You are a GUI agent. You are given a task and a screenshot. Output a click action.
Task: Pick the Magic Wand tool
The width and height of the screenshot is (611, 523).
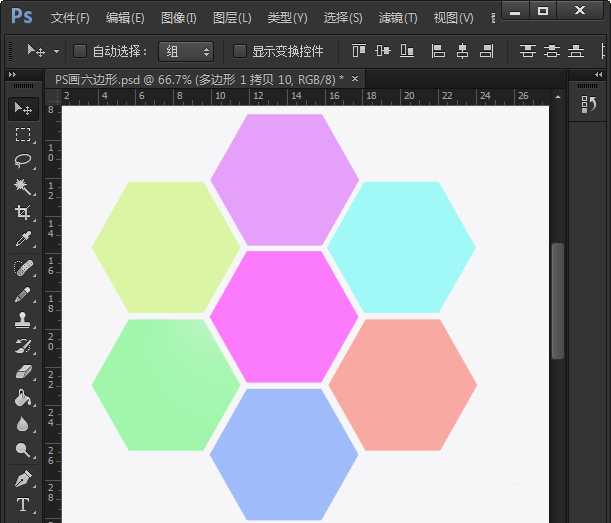click(x=22, y=187)
